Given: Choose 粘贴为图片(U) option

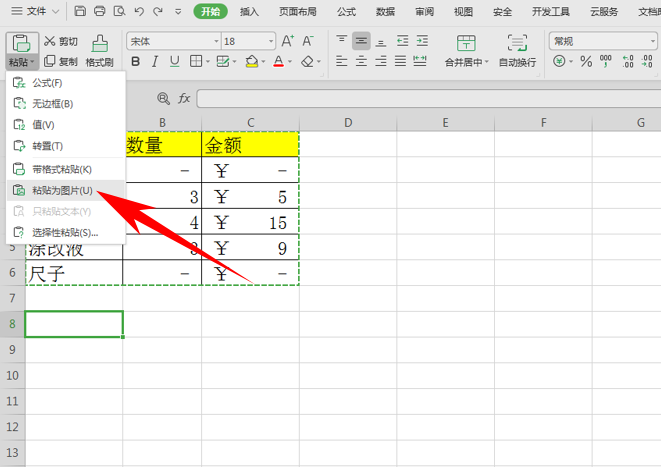Looking at the screenshot, I should [x=66, y=191].
